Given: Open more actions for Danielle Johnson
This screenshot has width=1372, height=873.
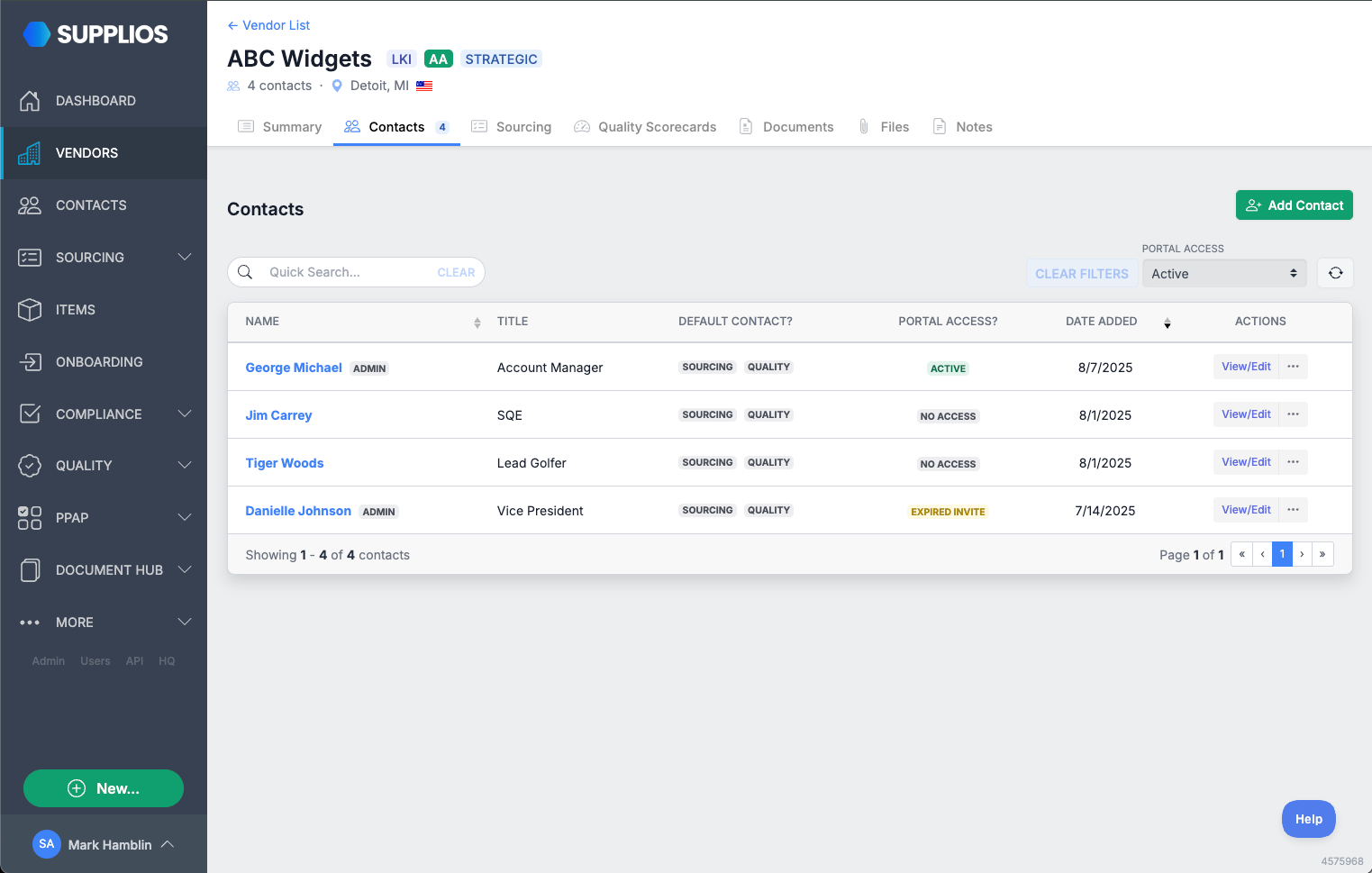Looking at the screenshot, I should pos(1293,510).
